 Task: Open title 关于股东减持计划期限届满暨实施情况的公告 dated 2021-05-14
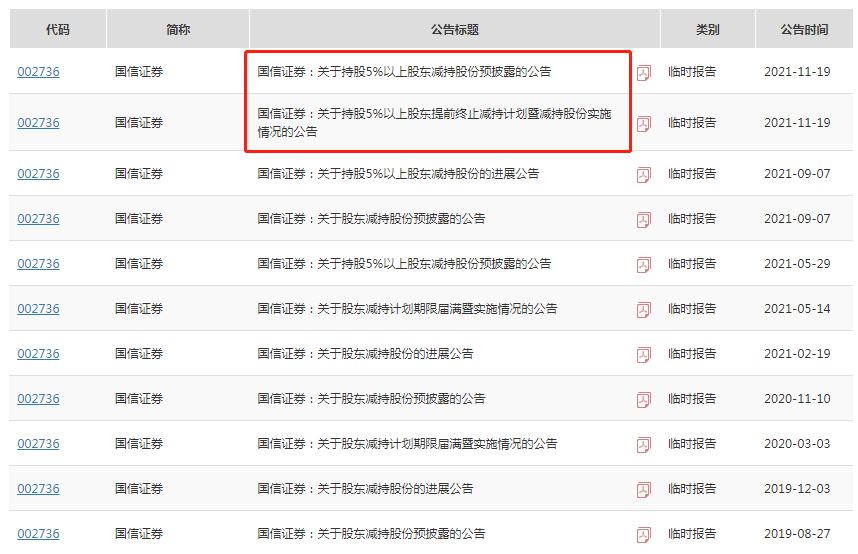coord(407,308)
